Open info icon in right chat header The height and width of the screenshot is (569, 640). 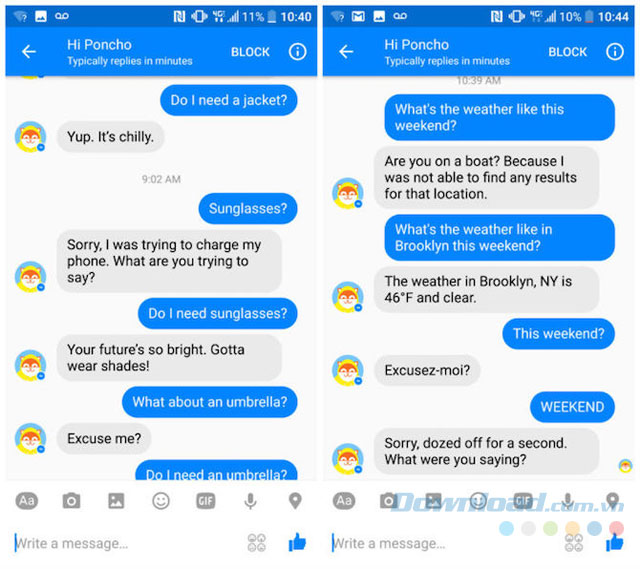click(615, 52)
